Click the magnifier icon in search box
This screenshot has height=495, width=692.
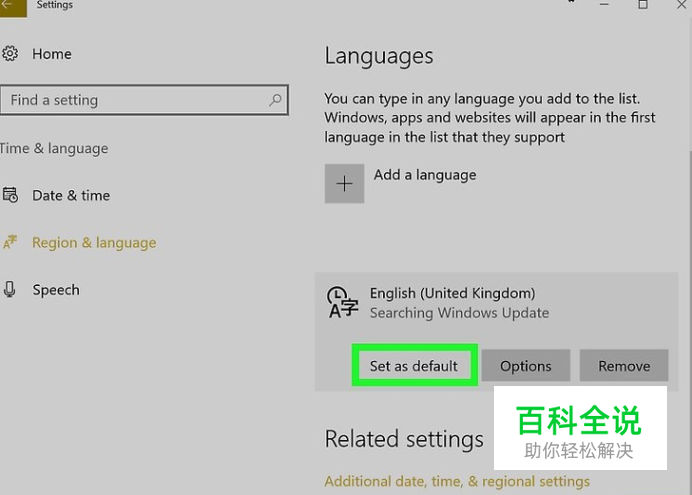[x=275, y=100]
